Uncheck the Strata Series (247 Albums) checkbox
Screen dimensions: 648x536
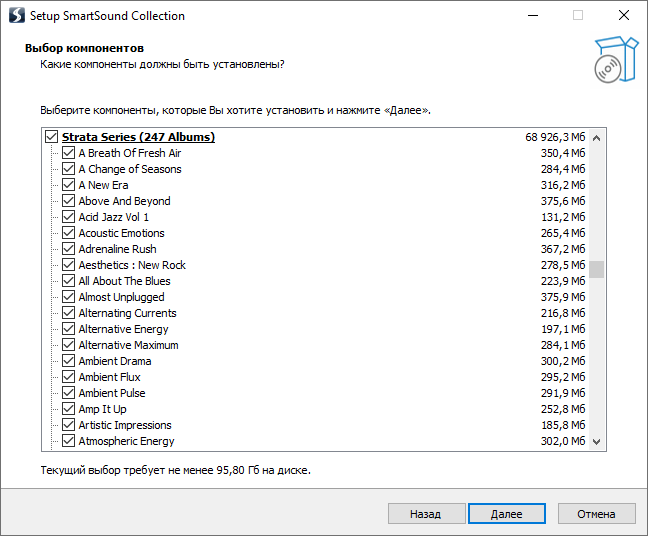coord(52,137)
